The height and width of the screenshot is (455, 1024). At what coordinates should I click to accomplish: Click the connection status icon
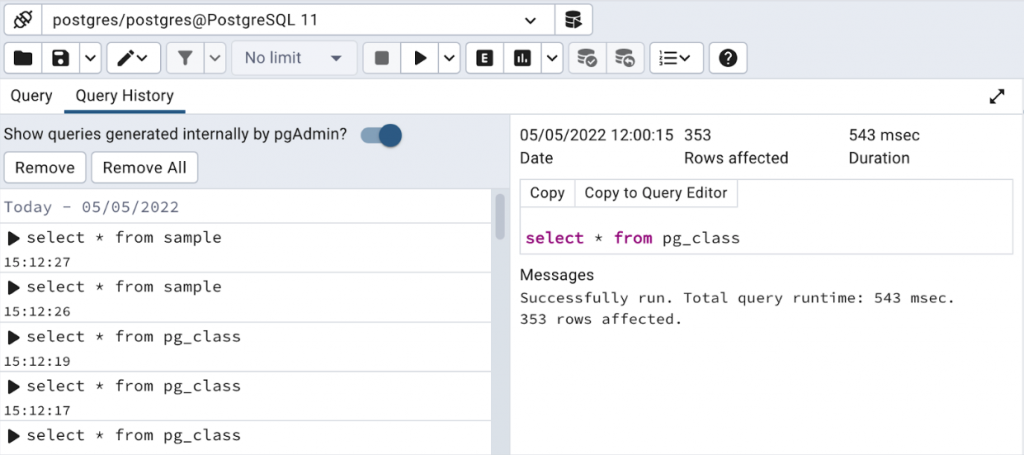pyautogui.click(x=23, y=19)
